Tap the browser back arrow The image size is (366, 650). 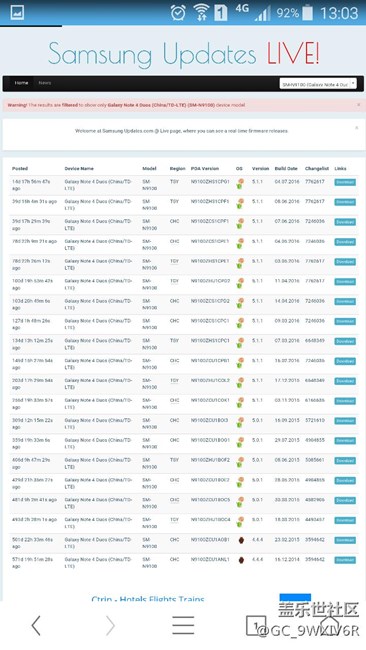[x=36, y=625]
